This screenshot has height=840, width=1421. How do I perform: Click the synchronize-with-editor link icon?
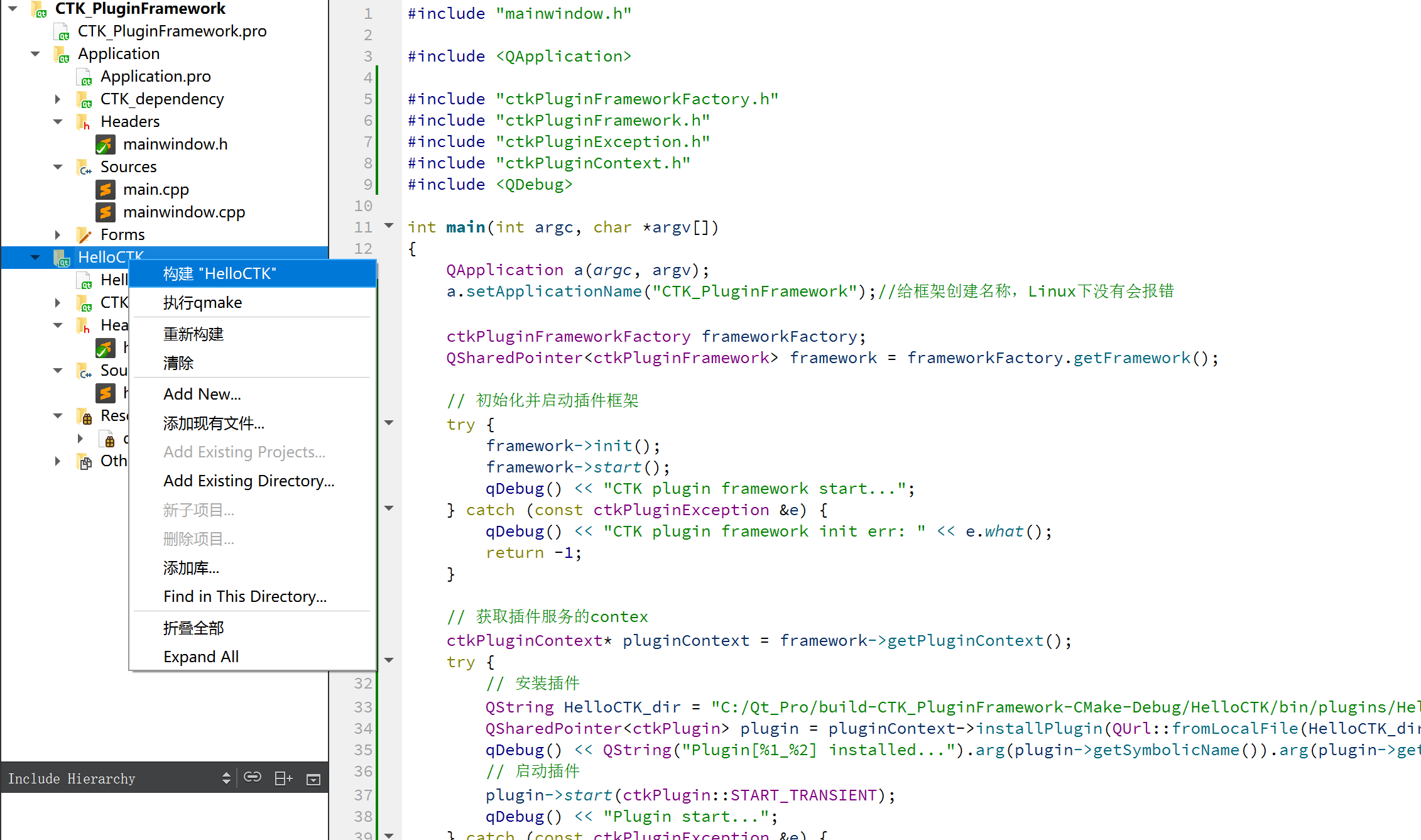(253, 778)
